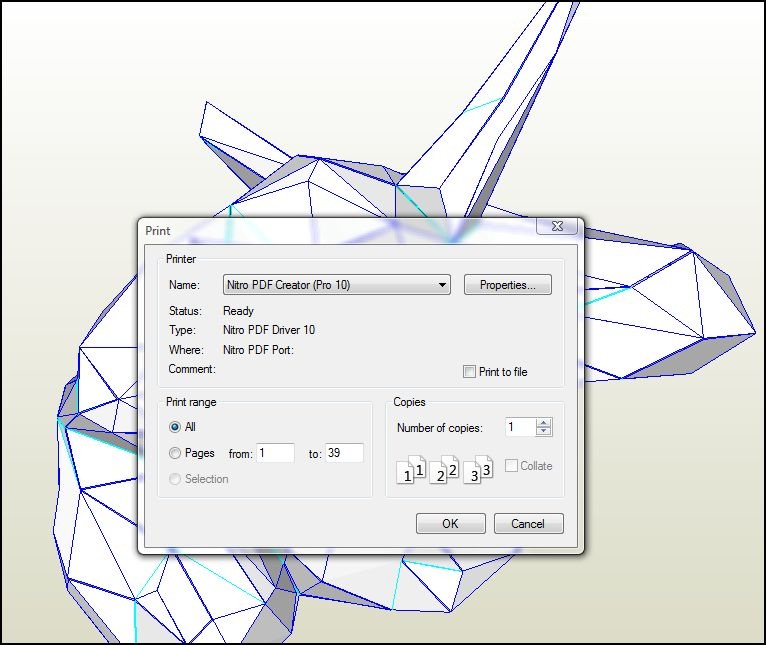766x645 pixels.
Task: Cancel the Print dialog
Action: point(528,523)
